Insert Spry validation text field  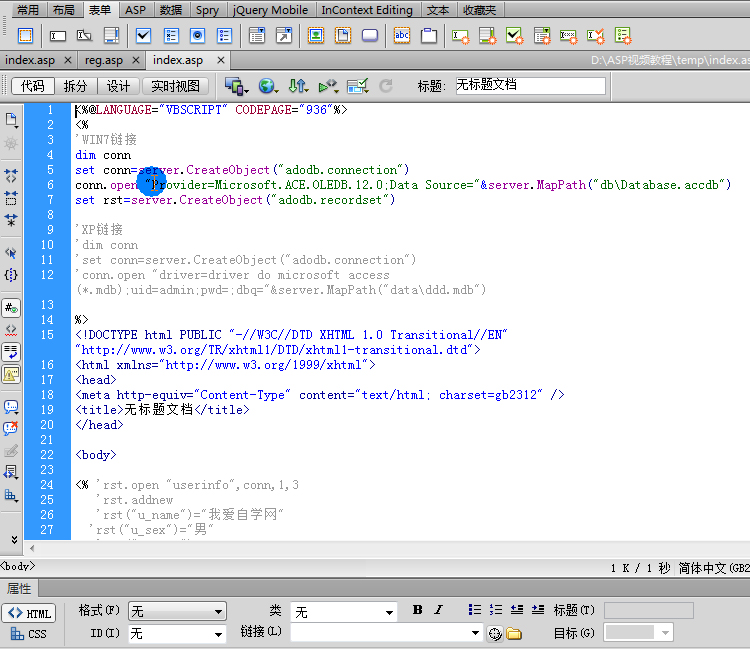[x=461, y=35]
